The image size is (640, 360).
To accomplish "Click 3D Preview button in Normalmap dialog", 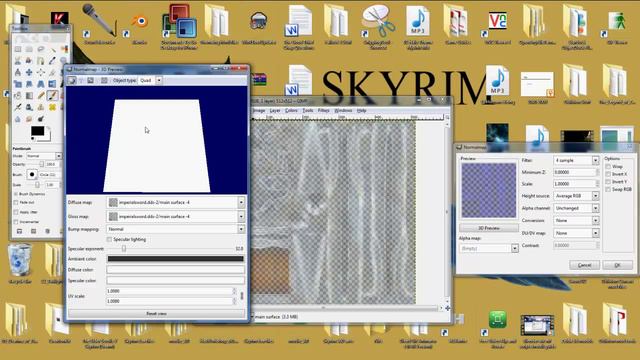I will [x=489, y=228].
